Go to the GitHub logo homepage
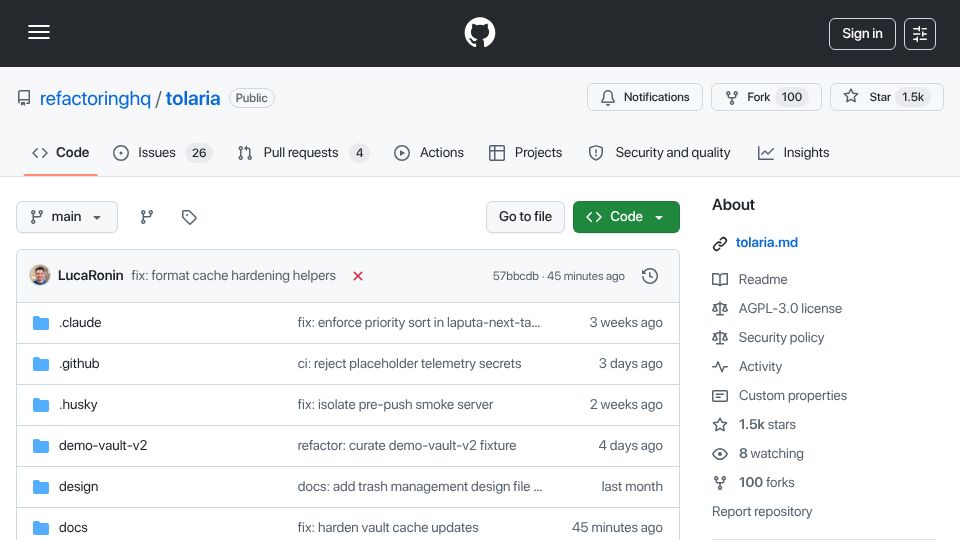 point(479,32)
